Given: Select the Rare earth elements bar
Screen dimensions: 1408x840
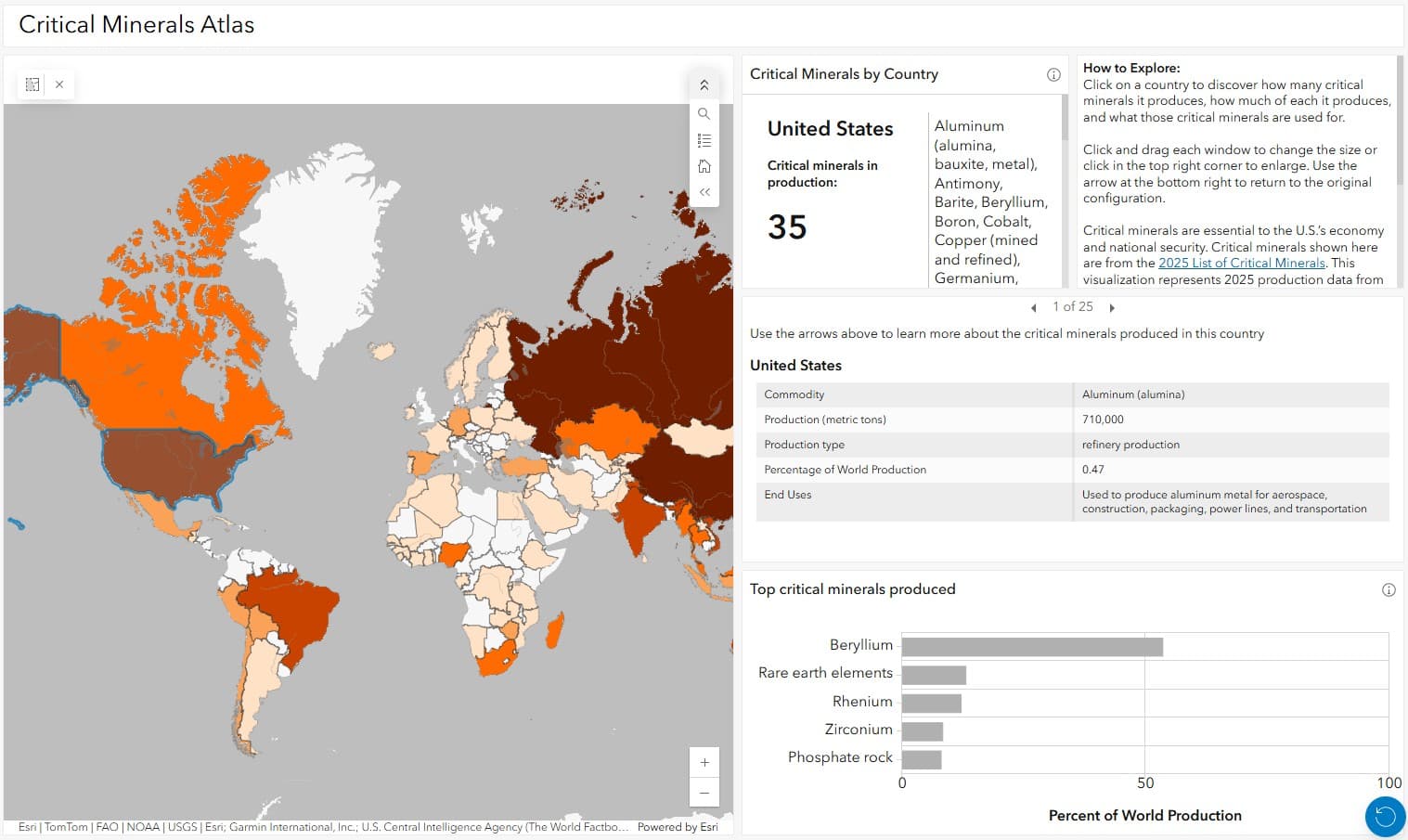Looking at the screenshot, I should click(x=934, y=675).
